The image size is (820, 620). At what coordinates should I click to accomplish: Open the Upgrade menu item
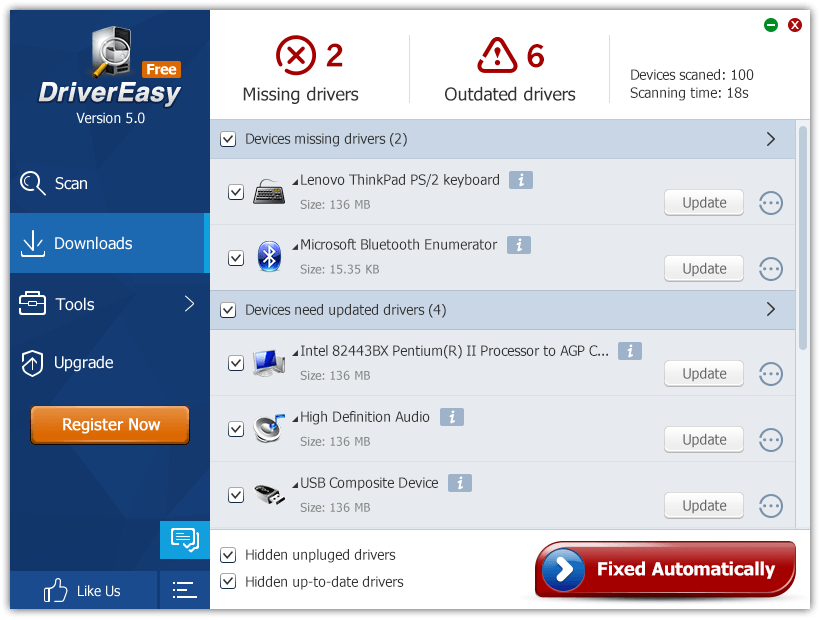tap(83, 363)
